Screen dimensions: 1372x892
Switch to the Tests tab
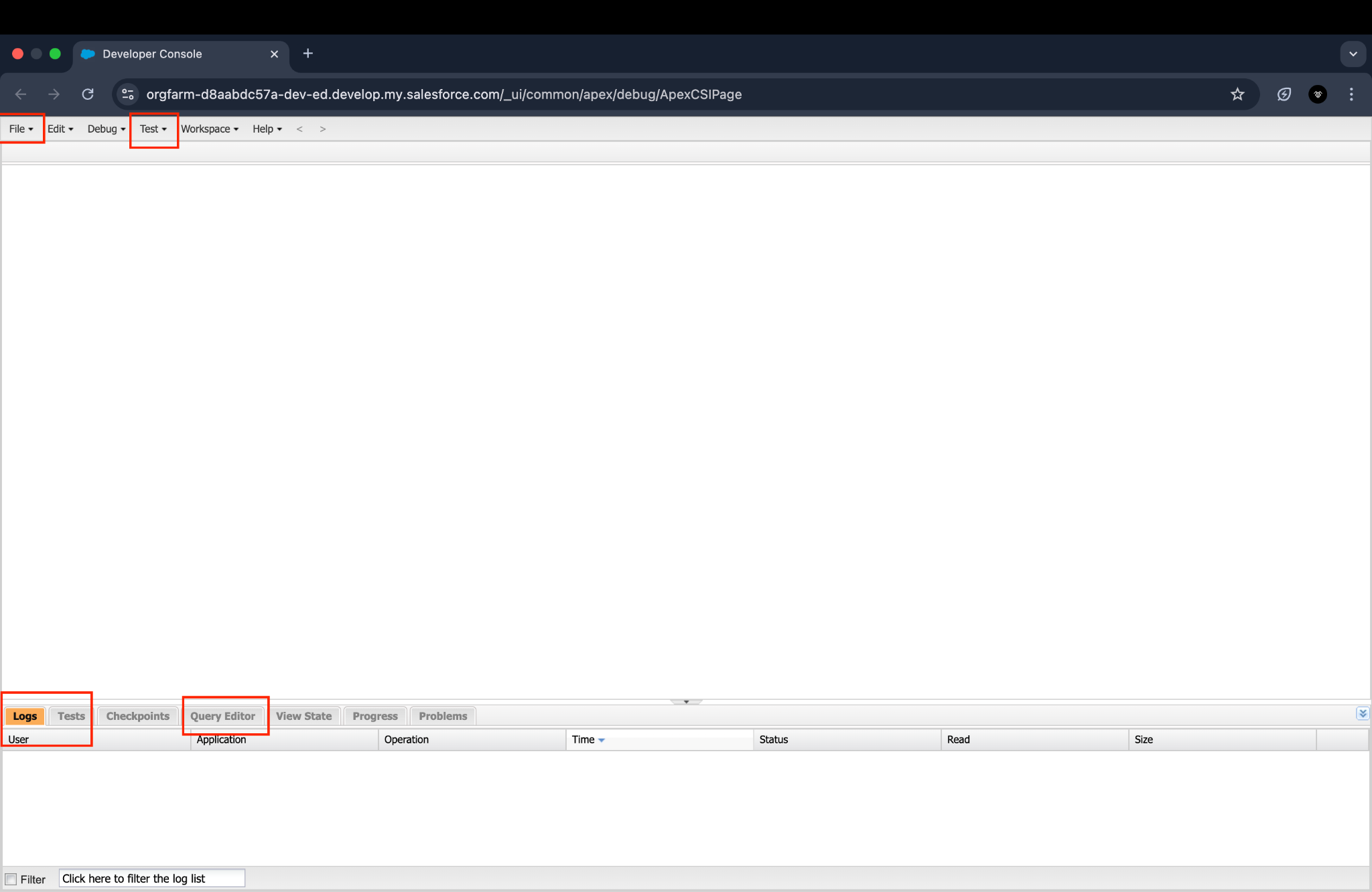click(70, 715)
